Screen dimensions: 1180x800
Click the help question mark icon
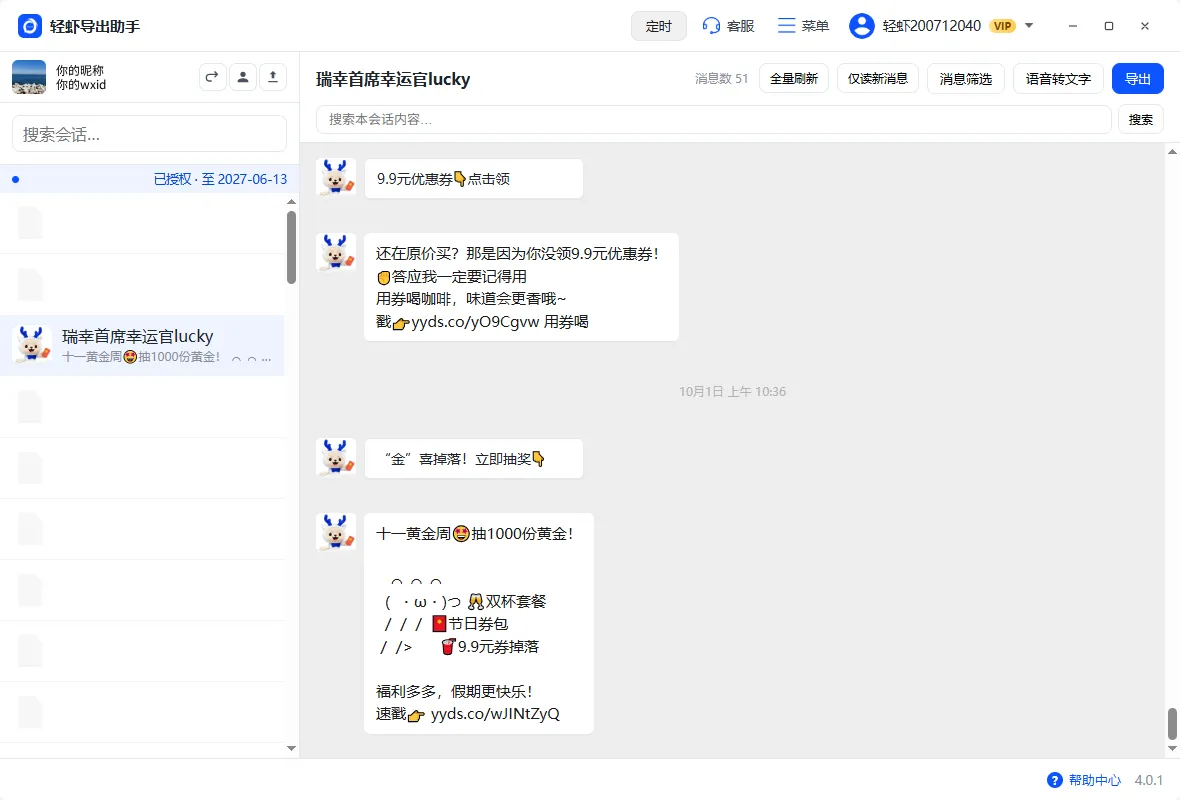tap(1055, 780)
